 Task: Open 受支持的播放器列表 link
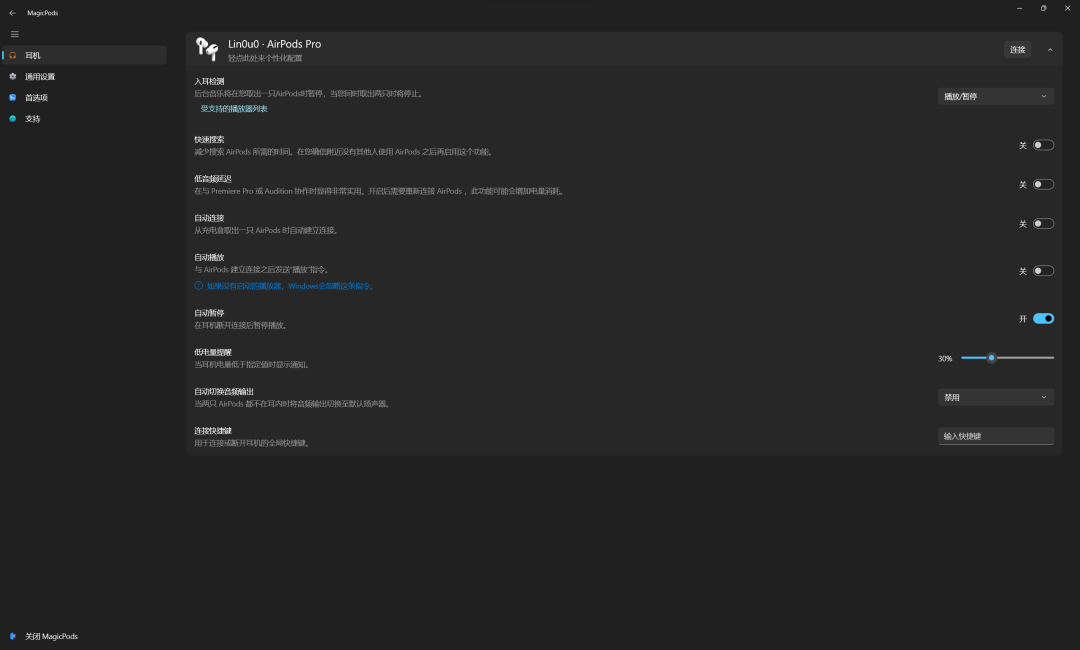pos(233,109)
